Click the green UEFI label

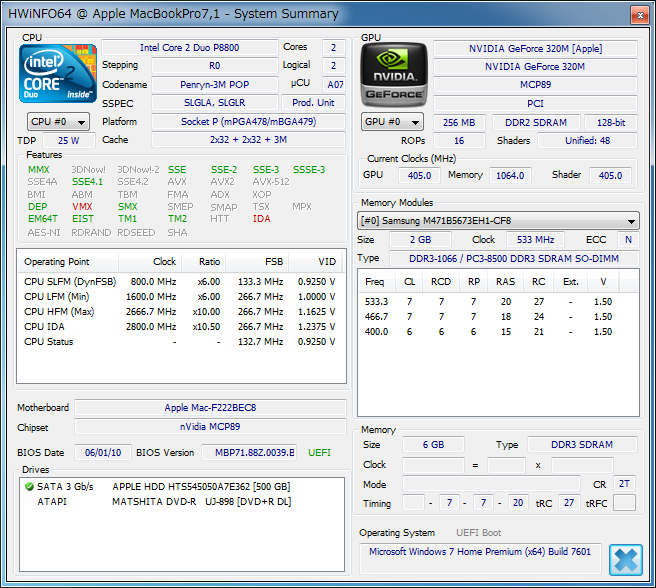pos(319,453)
